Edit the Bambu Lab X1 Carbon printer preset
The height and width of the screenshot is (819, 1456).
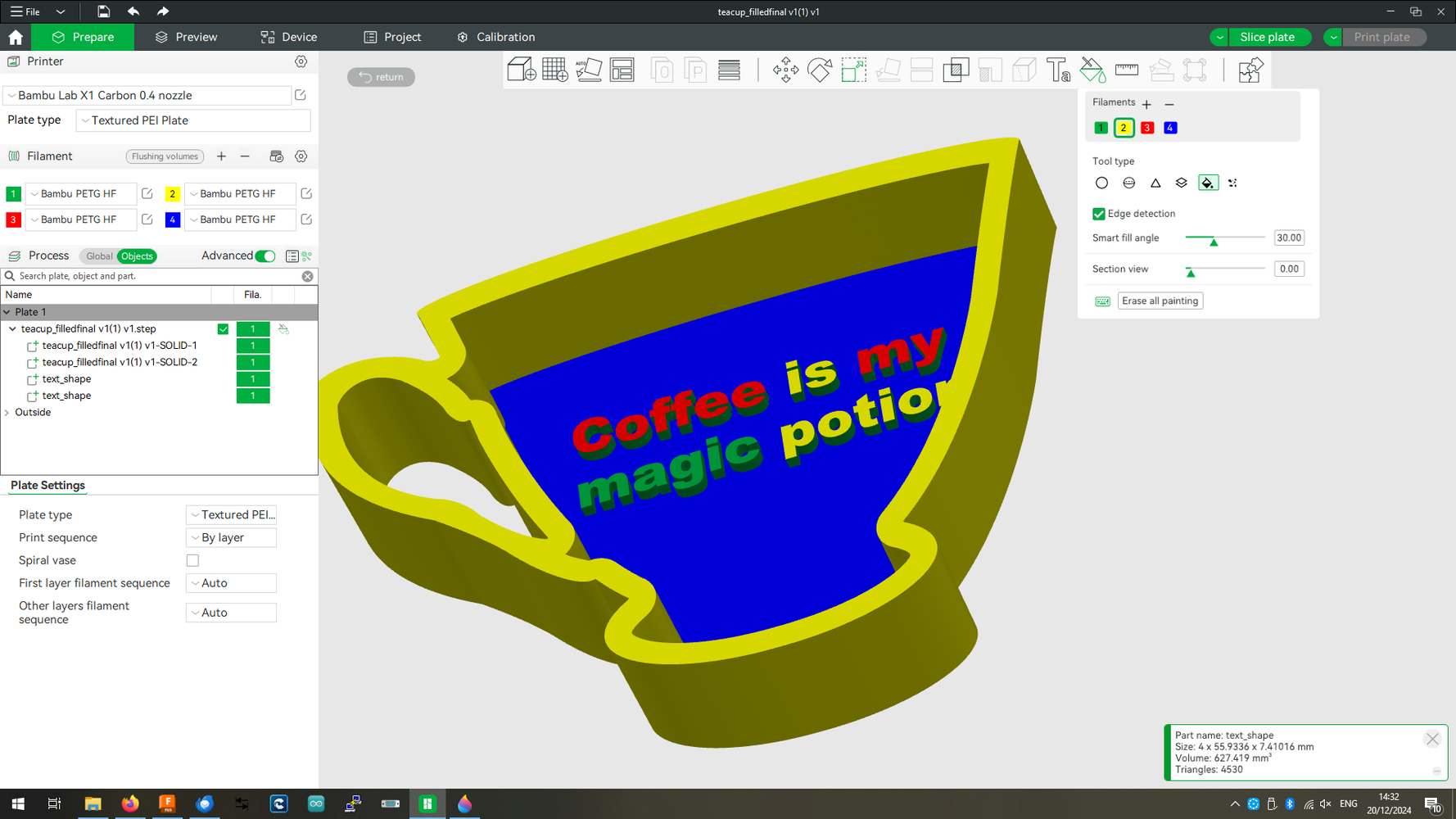[x=301, y=95]
